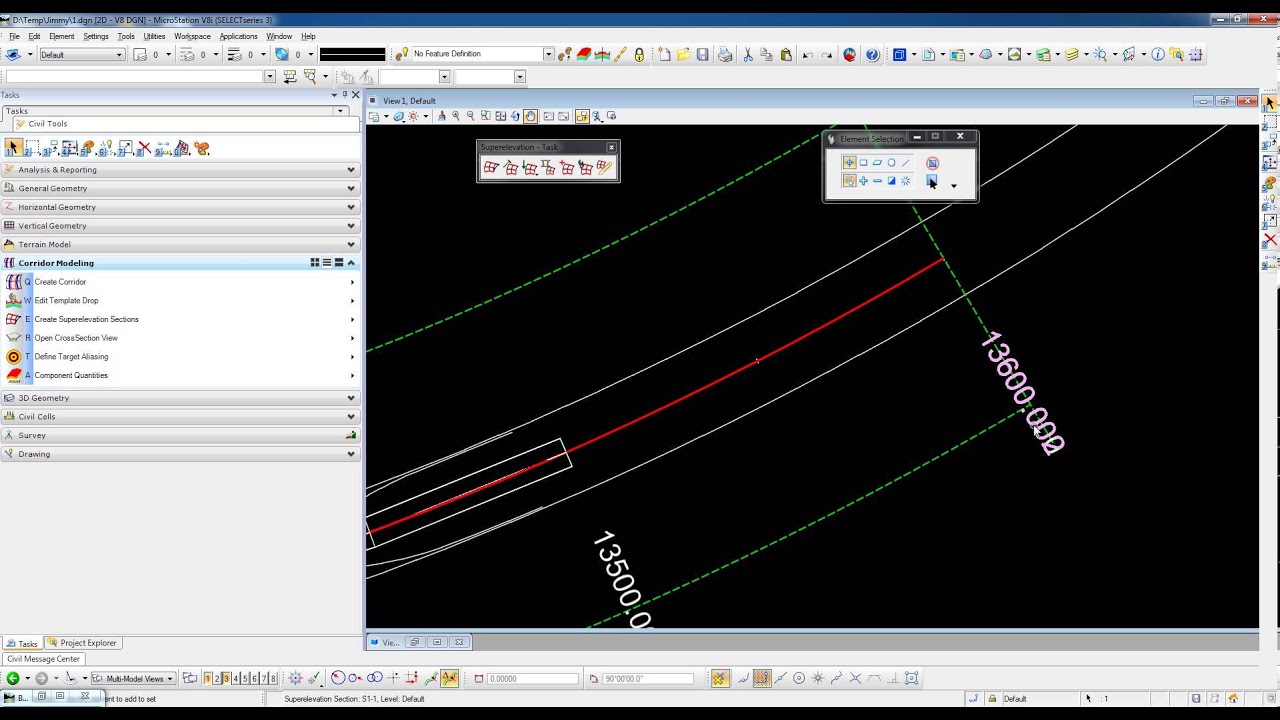The width and height of the screenshot is (1280, 720).
Task: Click the New File icon
Action: tap(664, 55)
